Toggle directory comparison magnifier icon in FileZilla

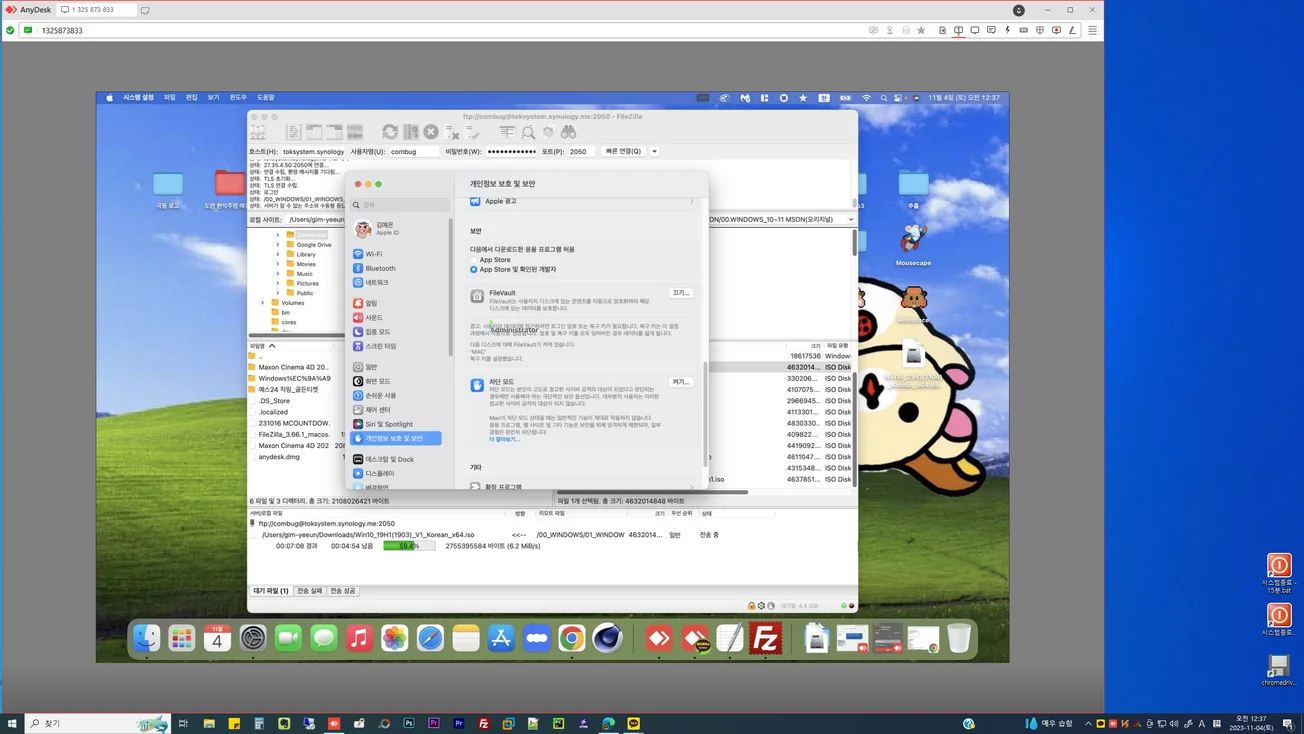528,132
